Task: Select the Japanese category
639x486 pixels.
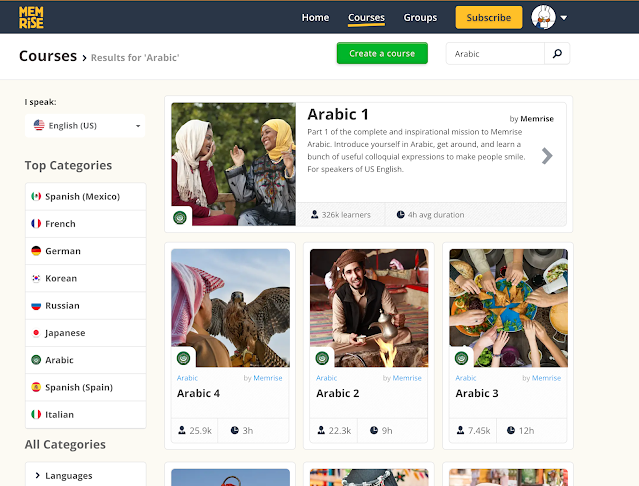Action: tap(86, 333)
